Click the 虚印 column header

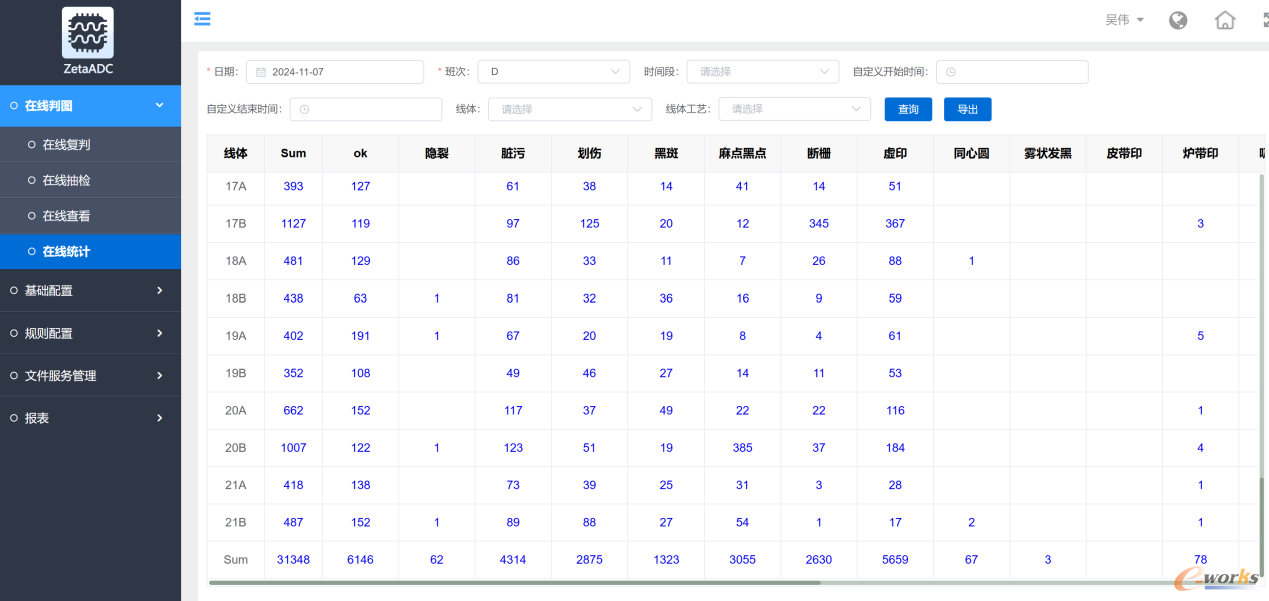pos(895,154)
